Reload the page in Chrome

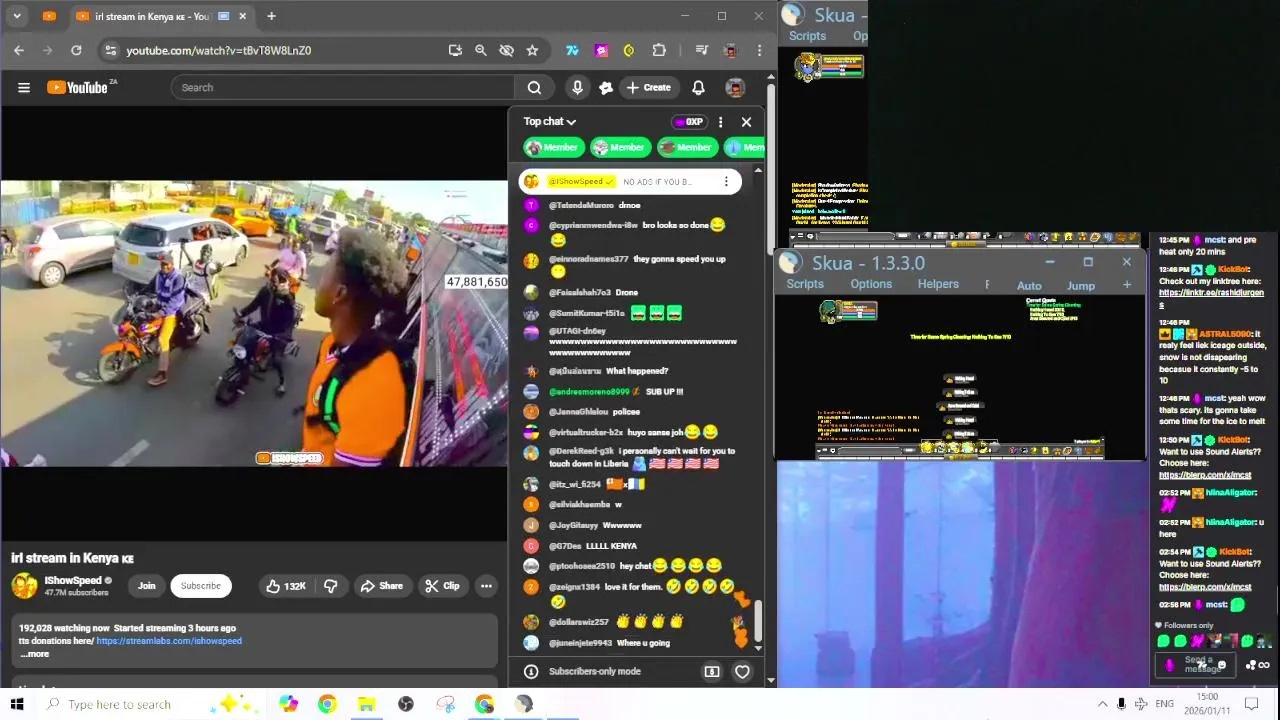[76, 50]
